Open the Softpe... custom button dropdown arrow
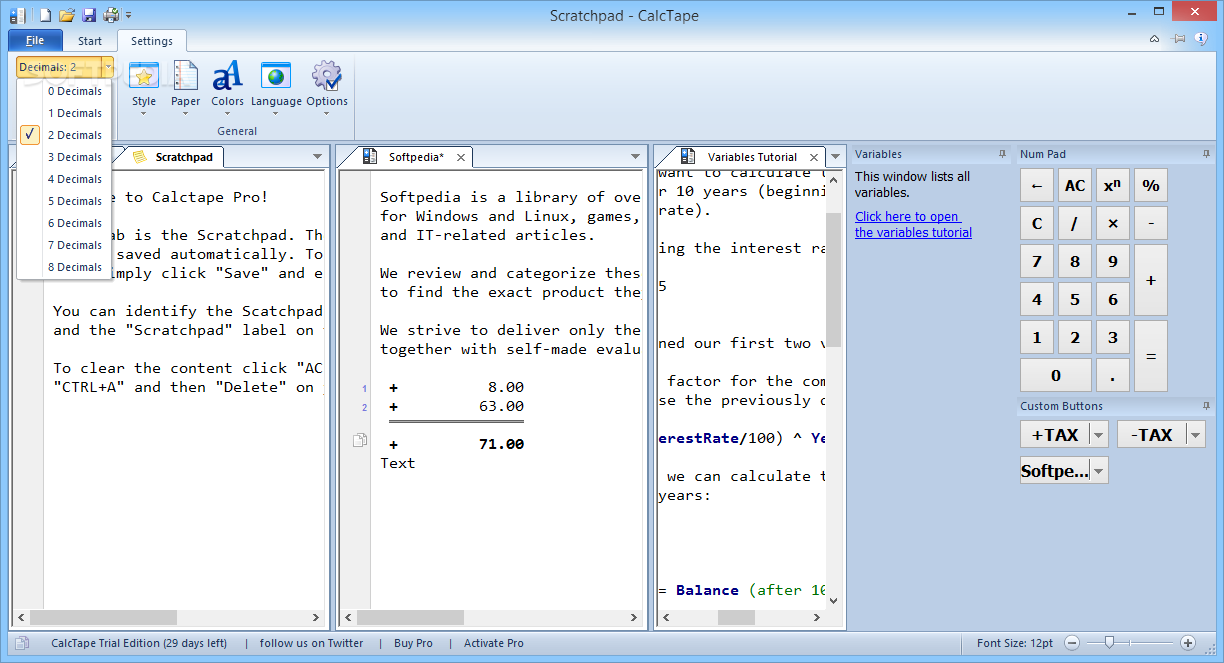The image size is (1224, 663). pyautogui.click(x=1099, y=471)
